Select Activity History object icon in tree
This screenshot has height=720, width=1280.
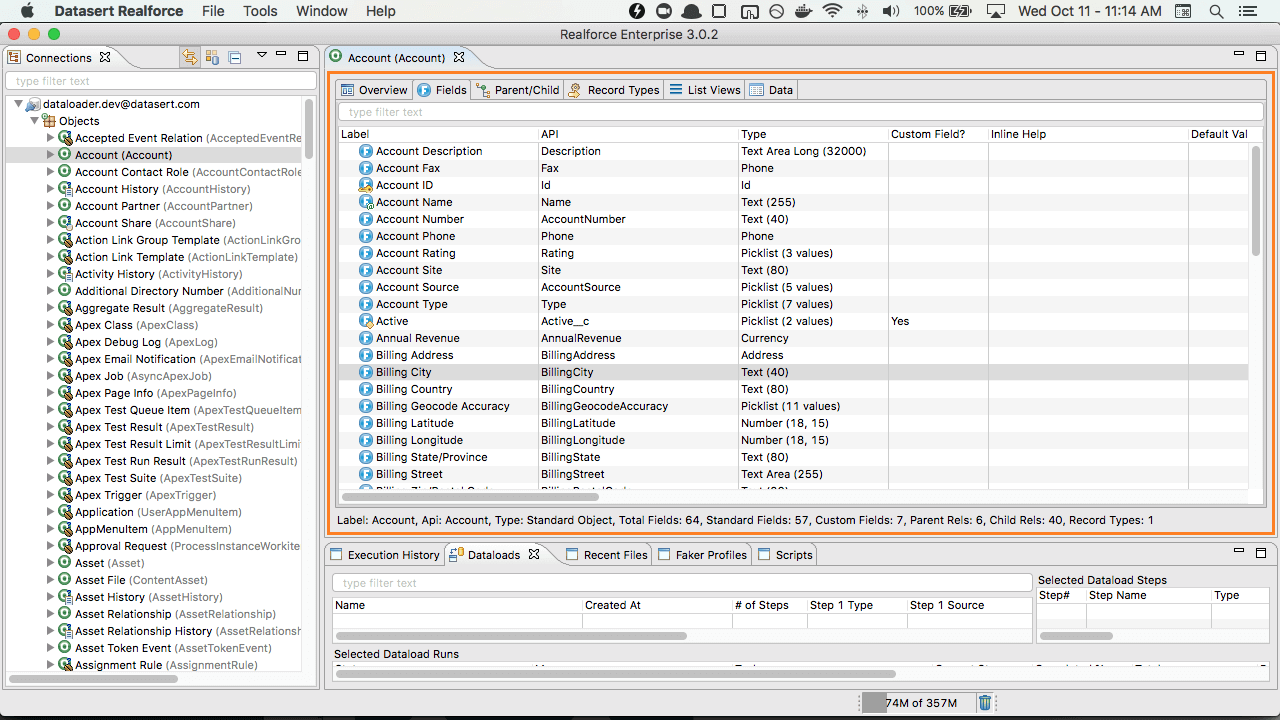pyautogui.click(x=65, y=274)
